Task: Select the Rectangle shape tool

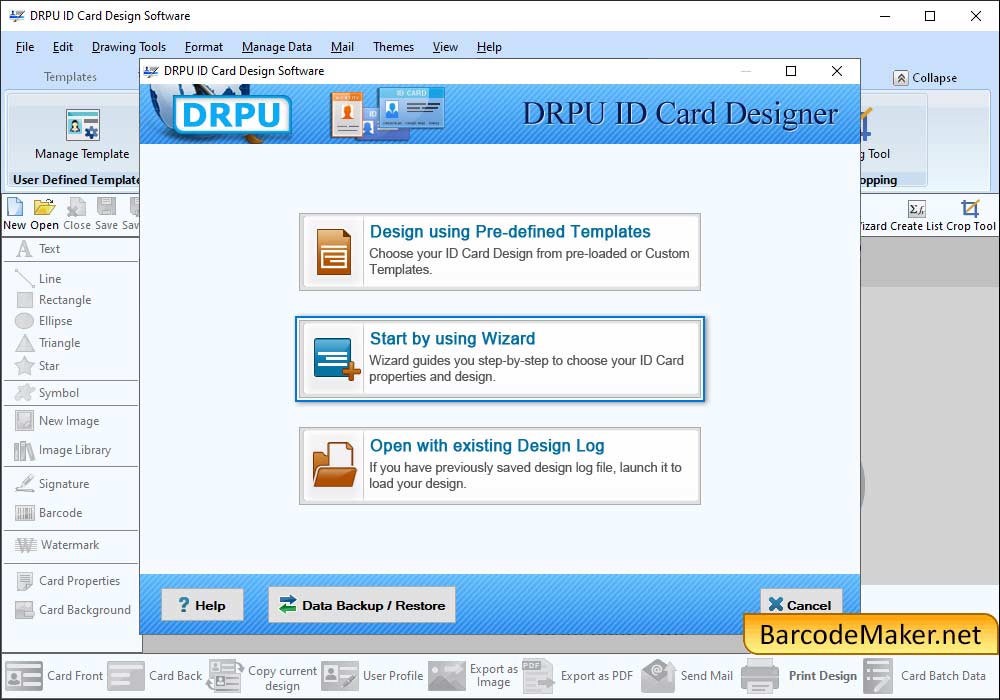Action: click(x=54, y=300)
